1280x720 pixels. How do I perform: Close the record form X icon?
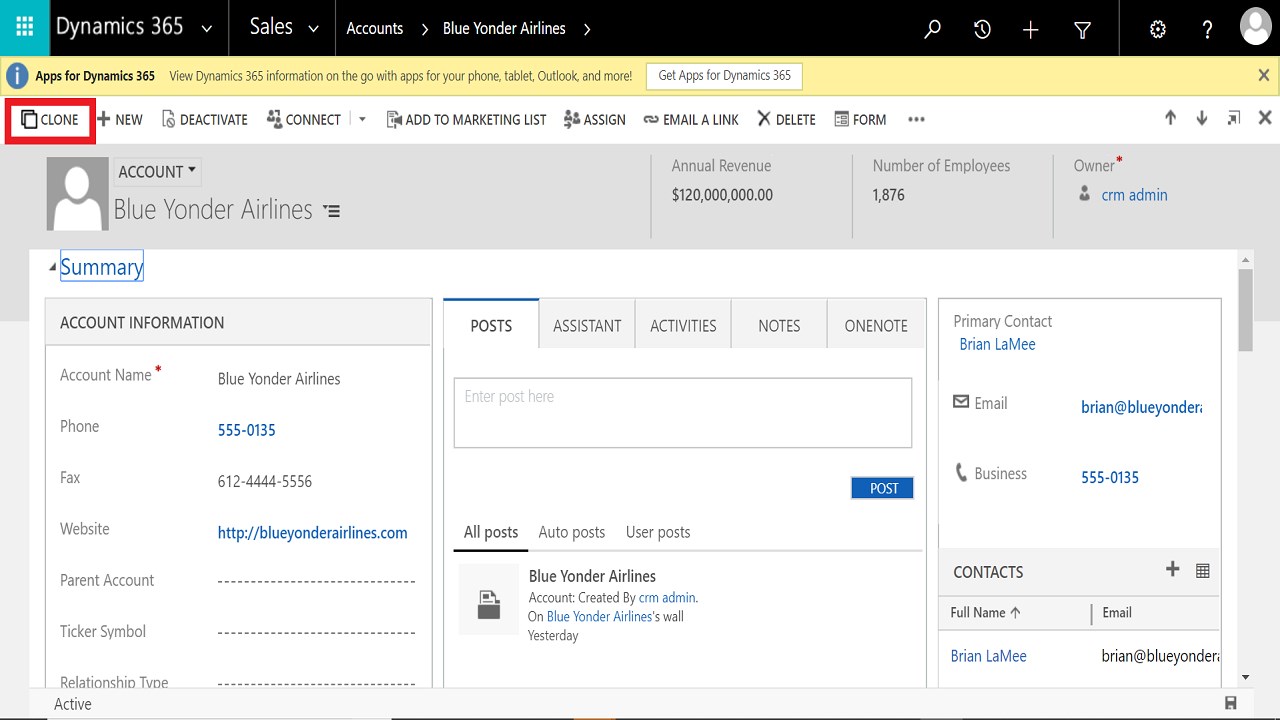coord(1265,118)
